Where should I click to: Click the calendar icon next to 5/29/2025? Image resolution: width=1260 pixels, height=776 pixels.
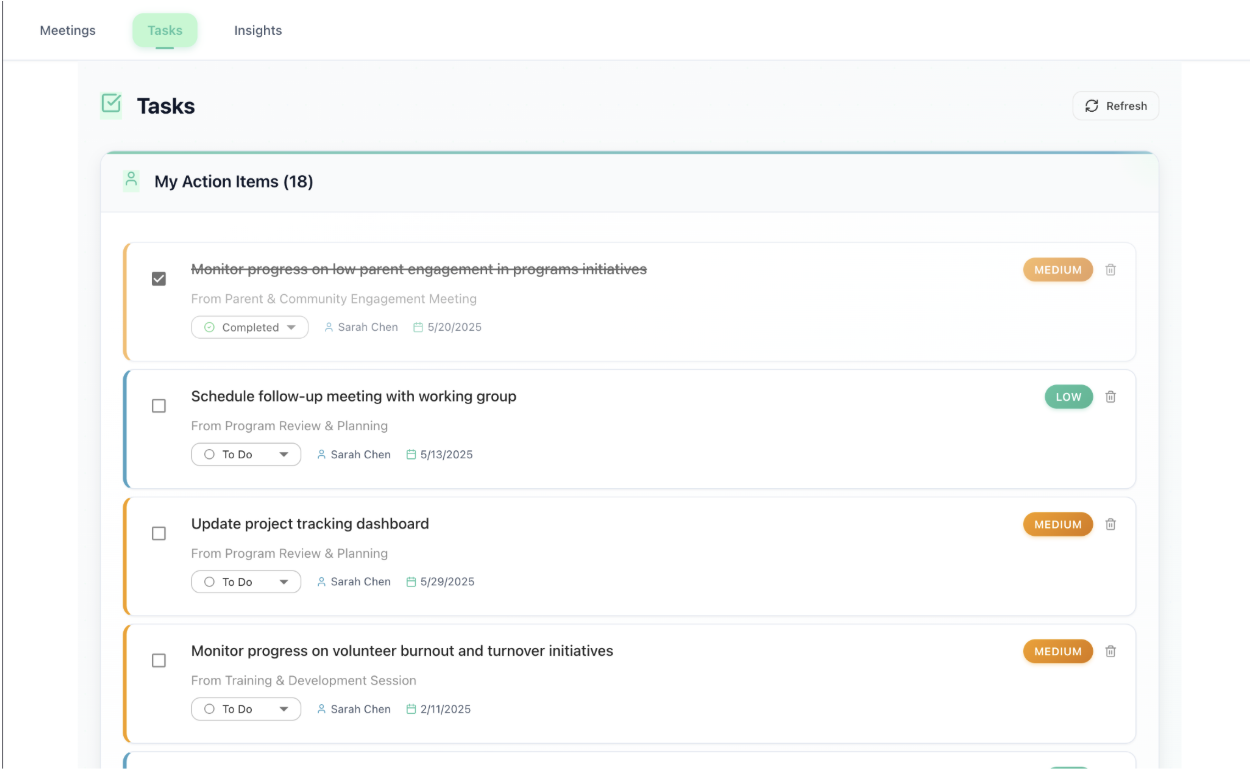pos(411,581)
